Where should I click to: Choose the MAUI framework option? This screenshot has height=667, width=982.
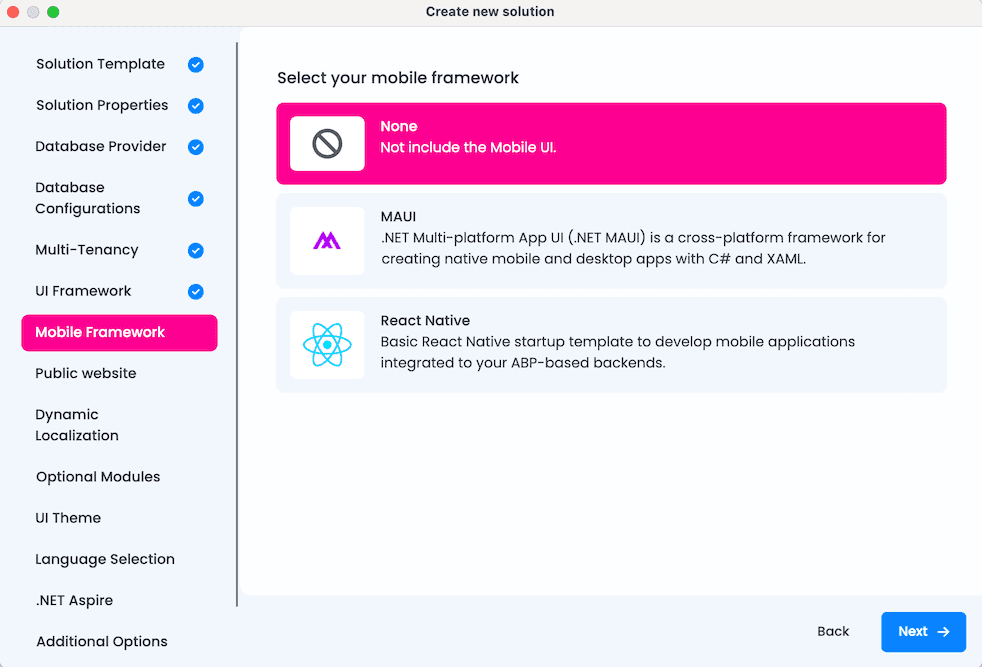611,241
